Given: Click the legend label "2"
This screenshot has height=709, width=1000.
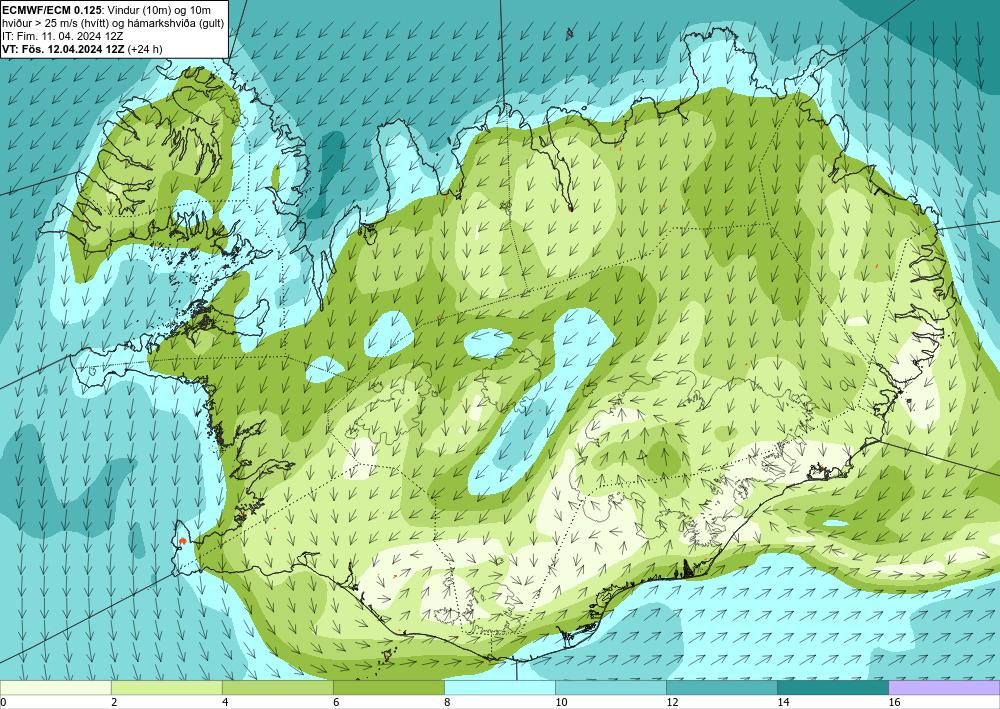Looking at the screenshot, I should click(x=114, y=703).
